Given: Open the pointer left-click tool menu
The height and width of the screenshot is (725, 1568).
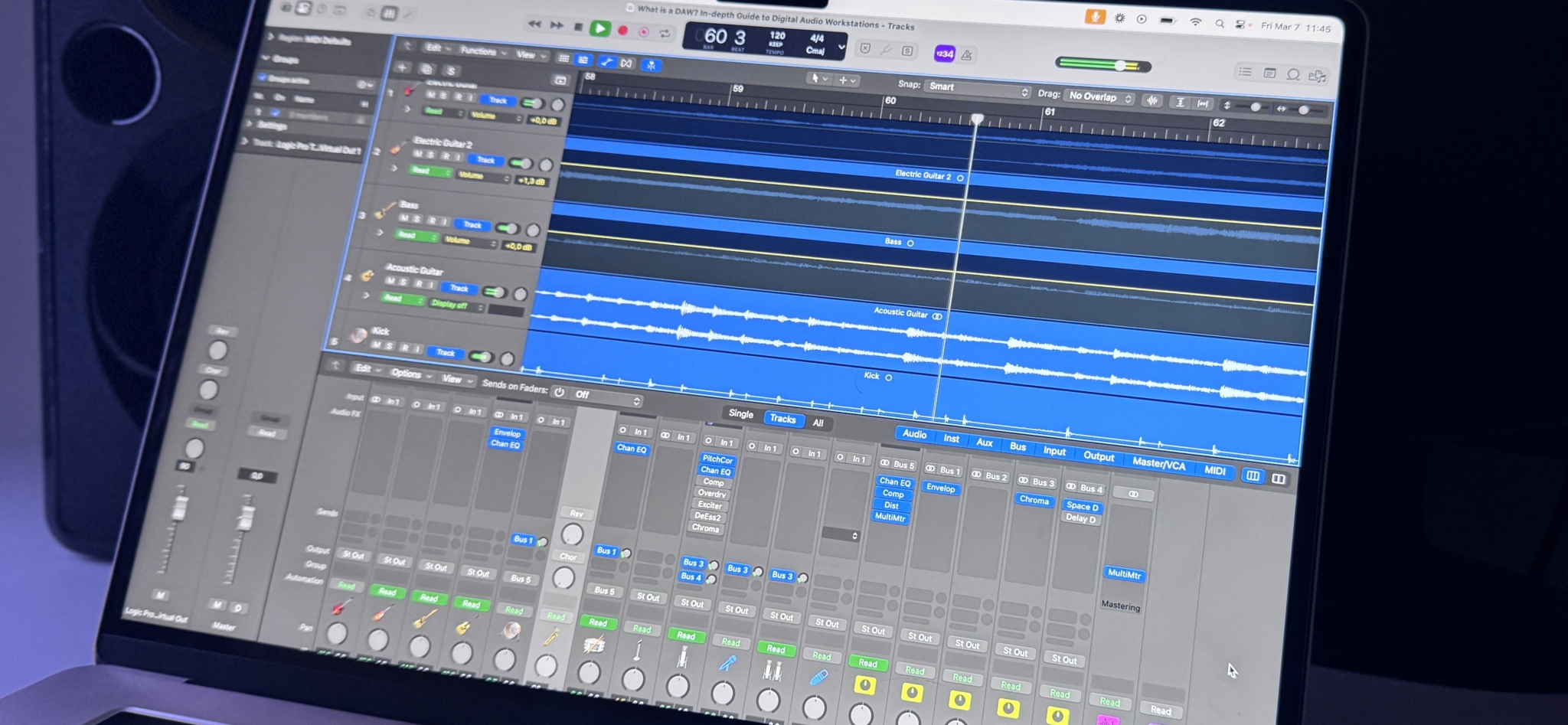Looking at the screenshot, I should pyautogui.click(x=819, y=78).
